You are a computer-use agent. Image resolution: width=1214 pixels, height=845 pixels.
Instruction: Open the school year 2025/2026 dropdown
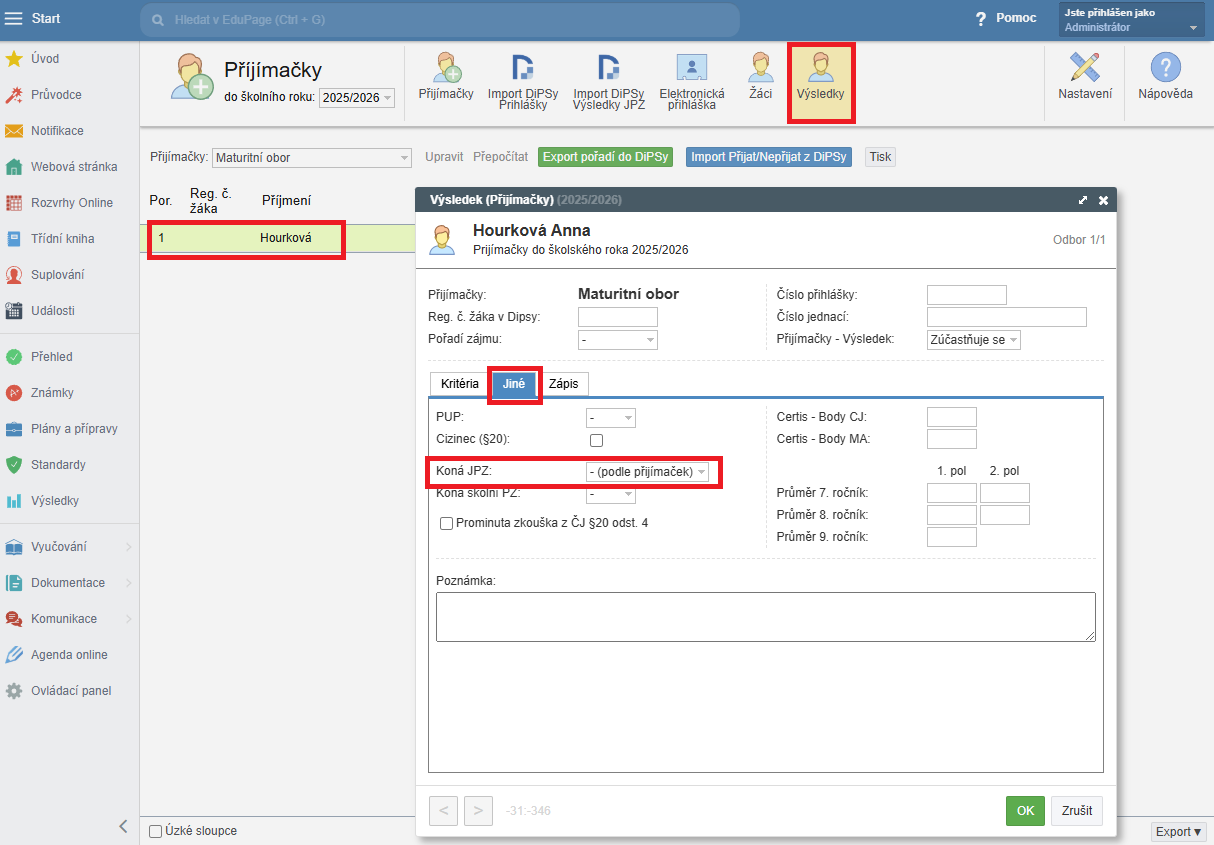[x=357, y=98]
